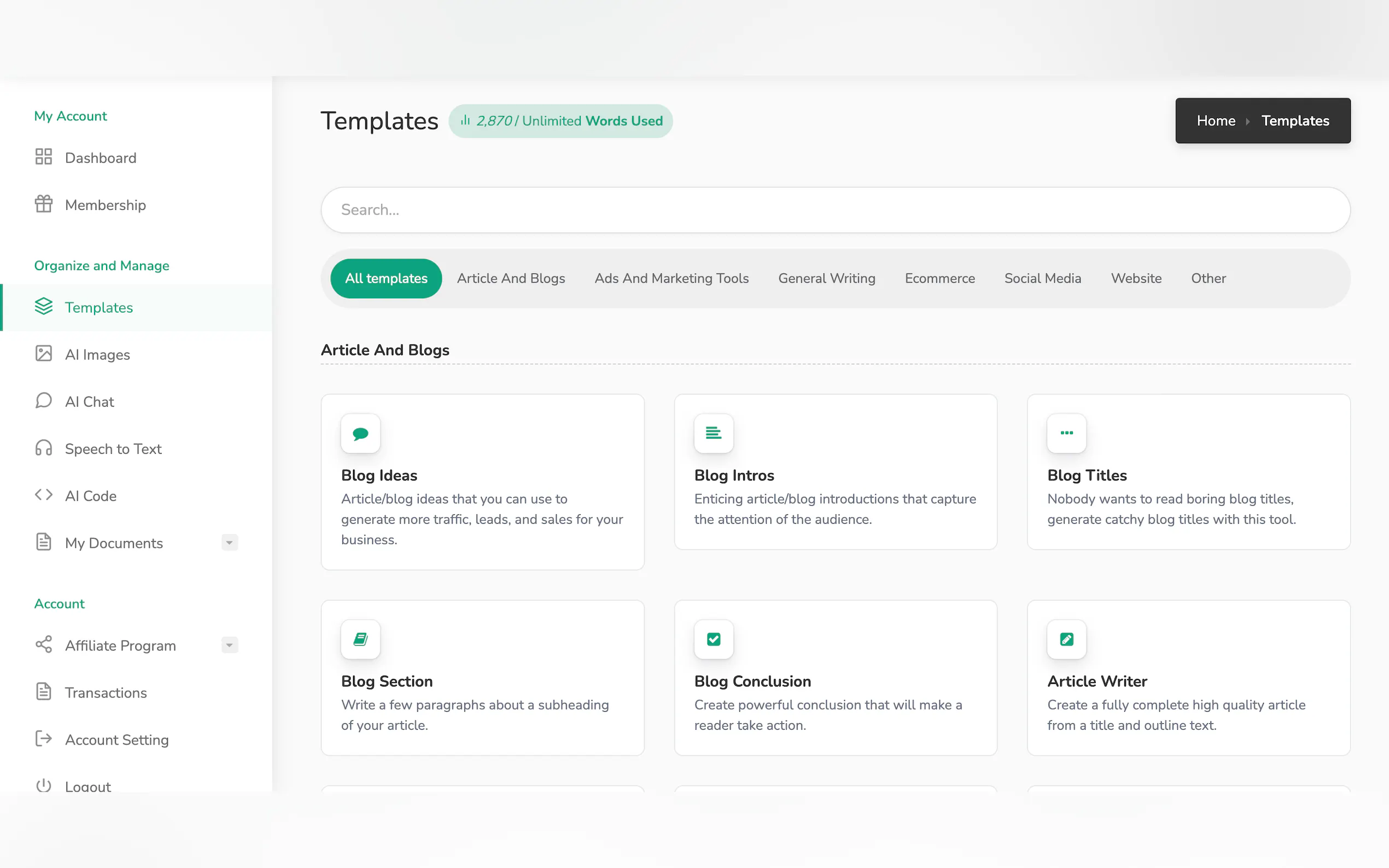Open the Transactions page link

106,693
